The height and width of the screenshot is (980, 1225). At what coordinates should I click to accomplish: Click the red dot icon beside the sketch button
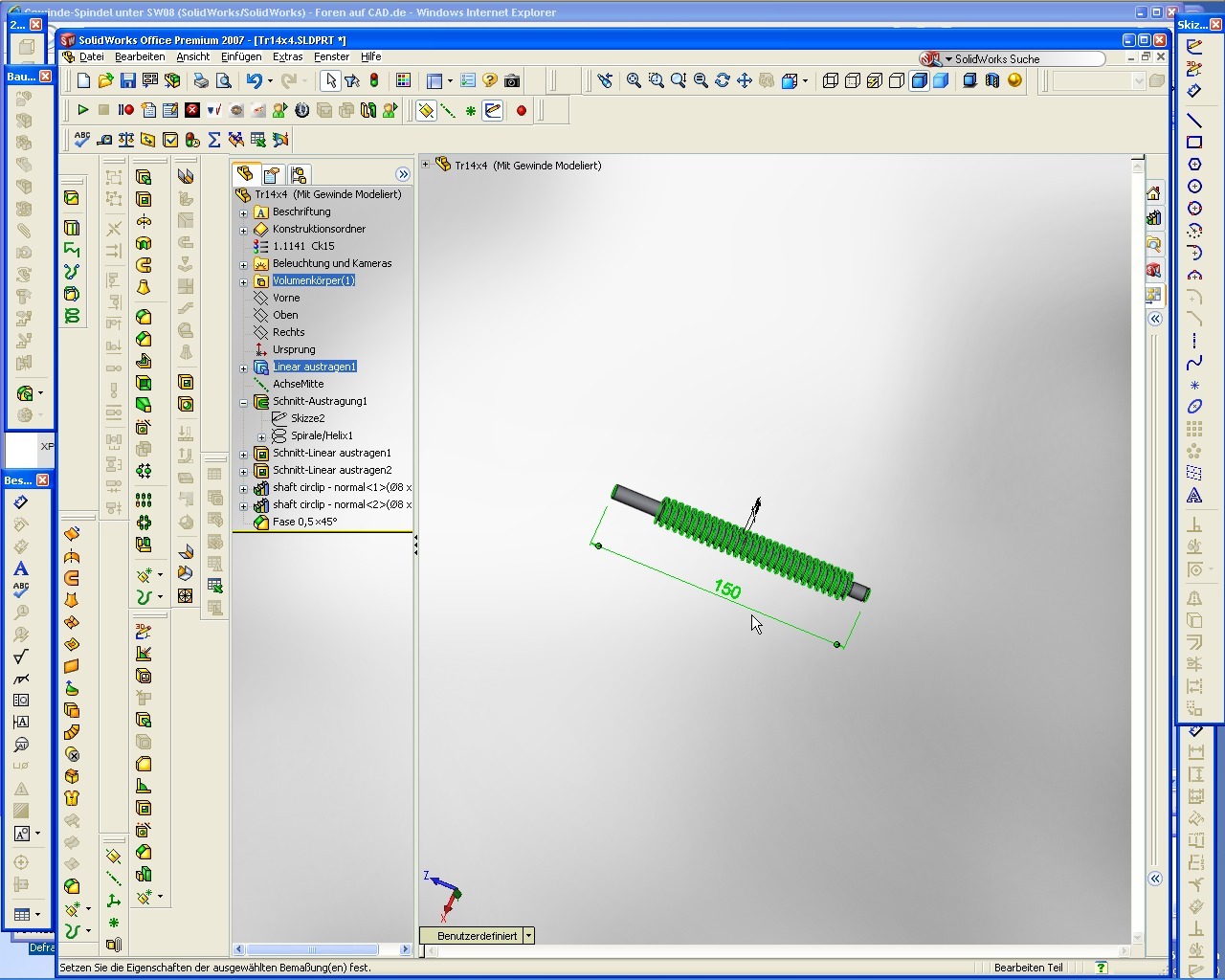pyautogui.click(x=522, y=111)
